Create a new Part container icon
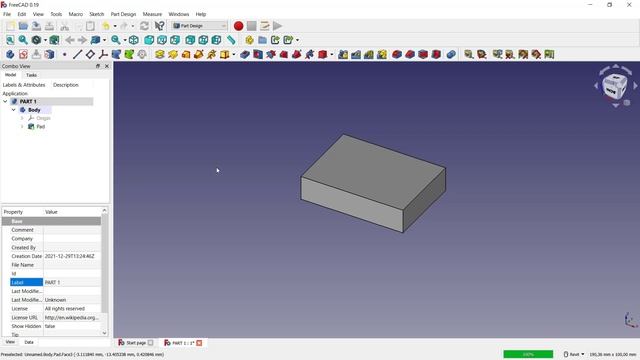This screenshot has width=640, height=360. (x=249, y=40)
